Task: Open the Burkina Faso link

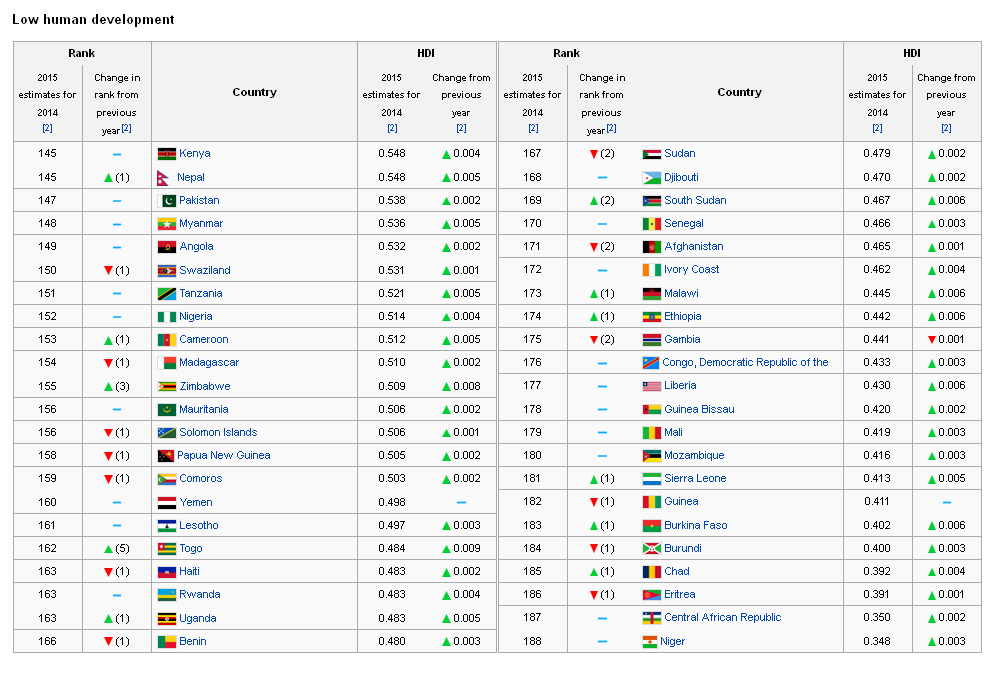Action: [695, 525]
